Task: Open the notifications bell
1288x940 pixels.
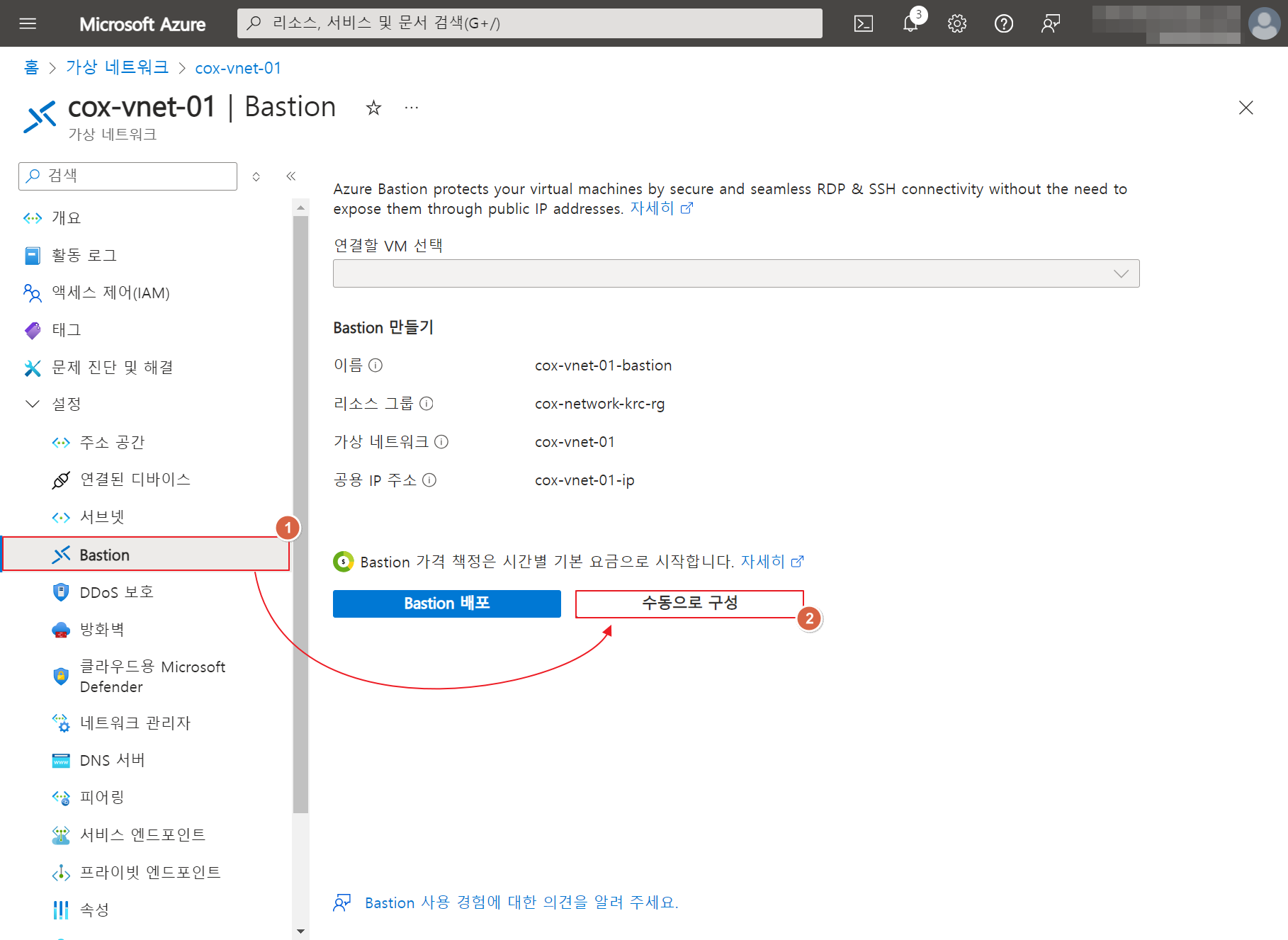Action: [x=910, y=23]
